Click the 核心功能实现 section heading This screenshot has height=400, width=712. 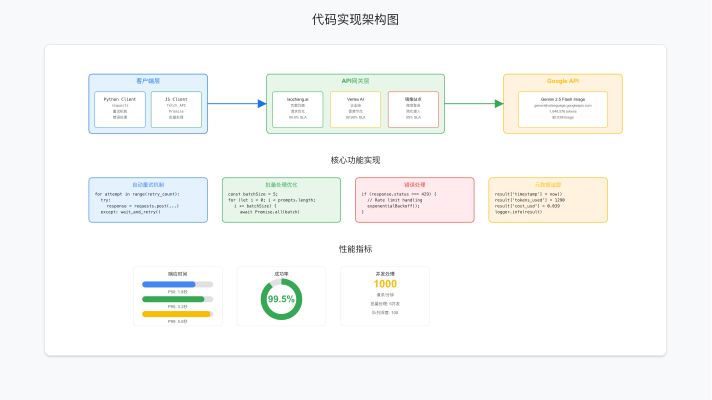point(355,160)
